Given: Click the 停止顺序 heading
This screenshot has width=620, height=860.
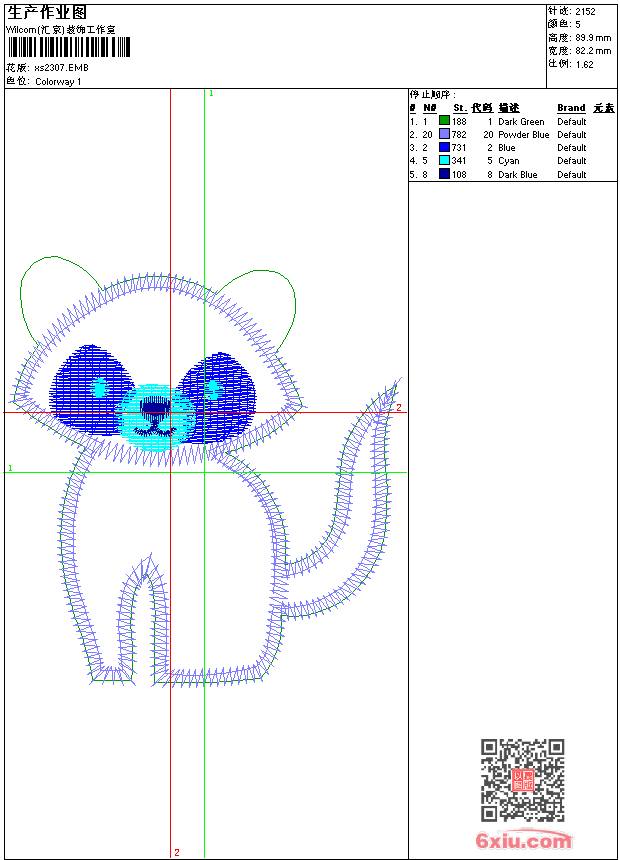Looking at the screenshot, I should pyautogui.click(x=432, y=95).
